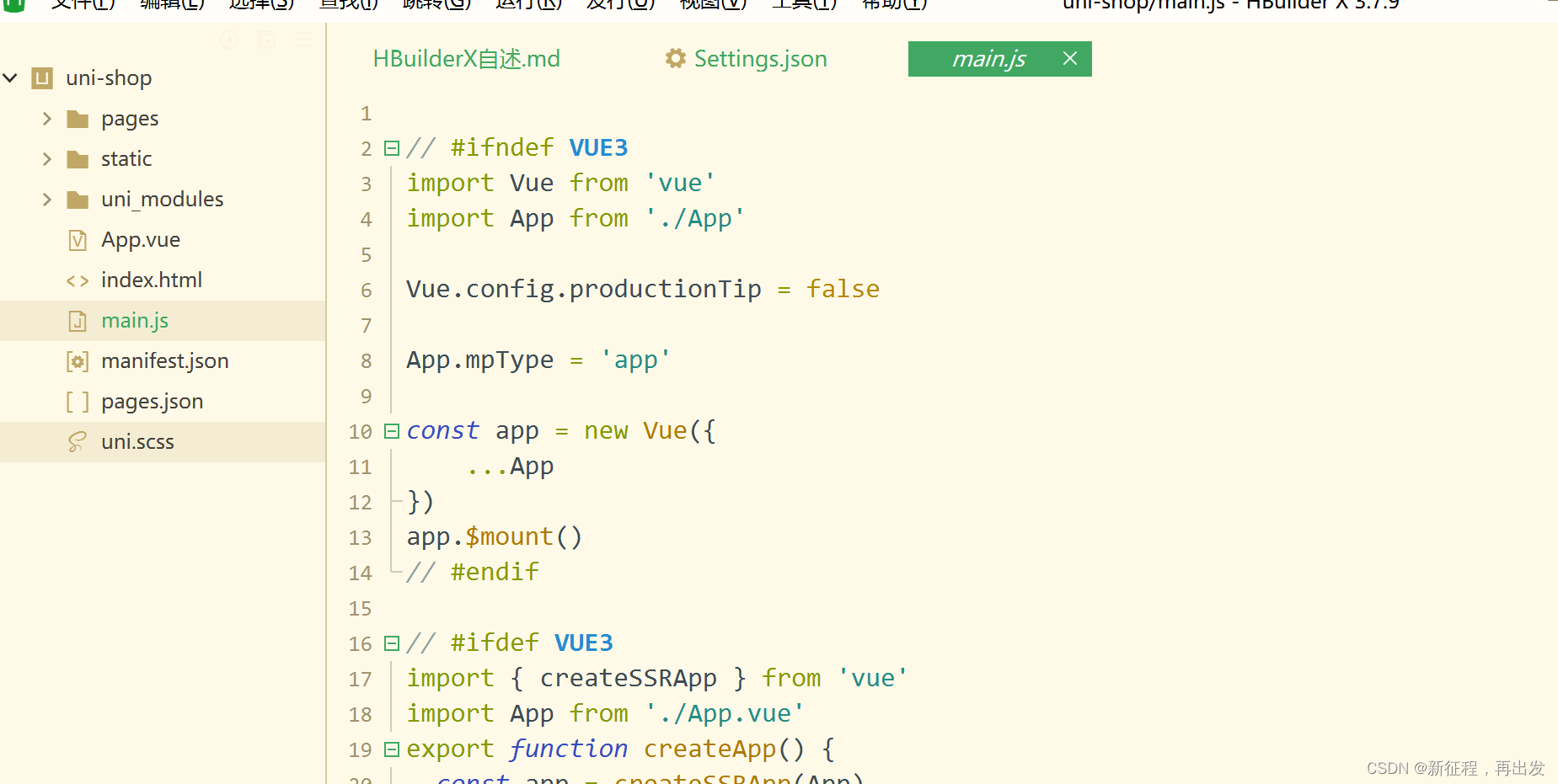Image resolution: width=1558 pixels, height=784 pixels.
Task: Expand the uni_modules folder chevron
Action: click(x=47, y=200)
